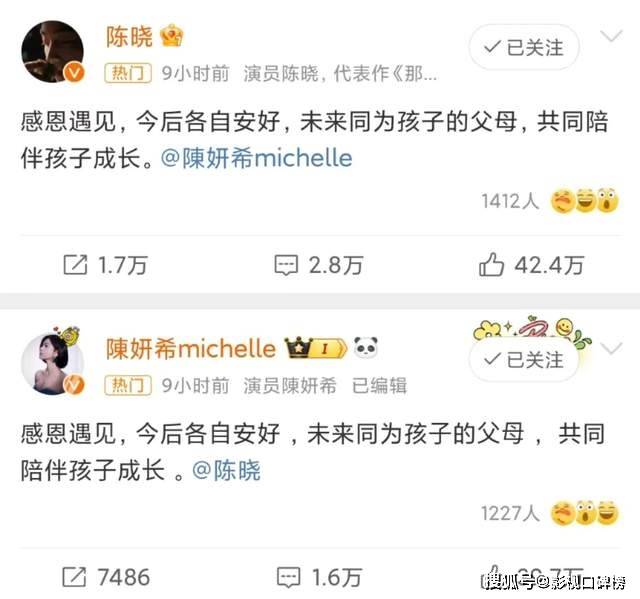Image resolution: width=640 pixels, height=599 pixels.
Task: Click the panda badge icon
Action: click(366, 348)
